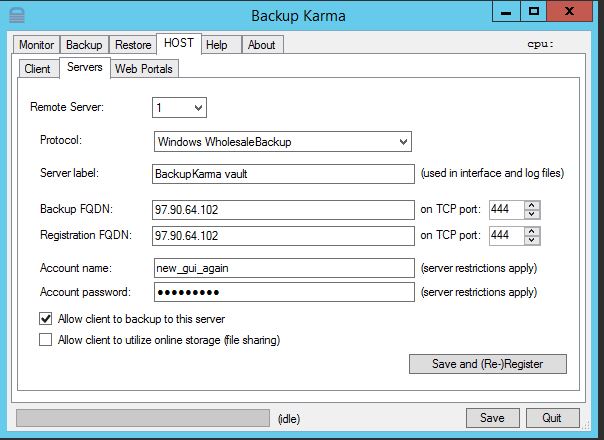Open the Backup tab
Screen dimensions: 604x440
(x=84, y=45)
